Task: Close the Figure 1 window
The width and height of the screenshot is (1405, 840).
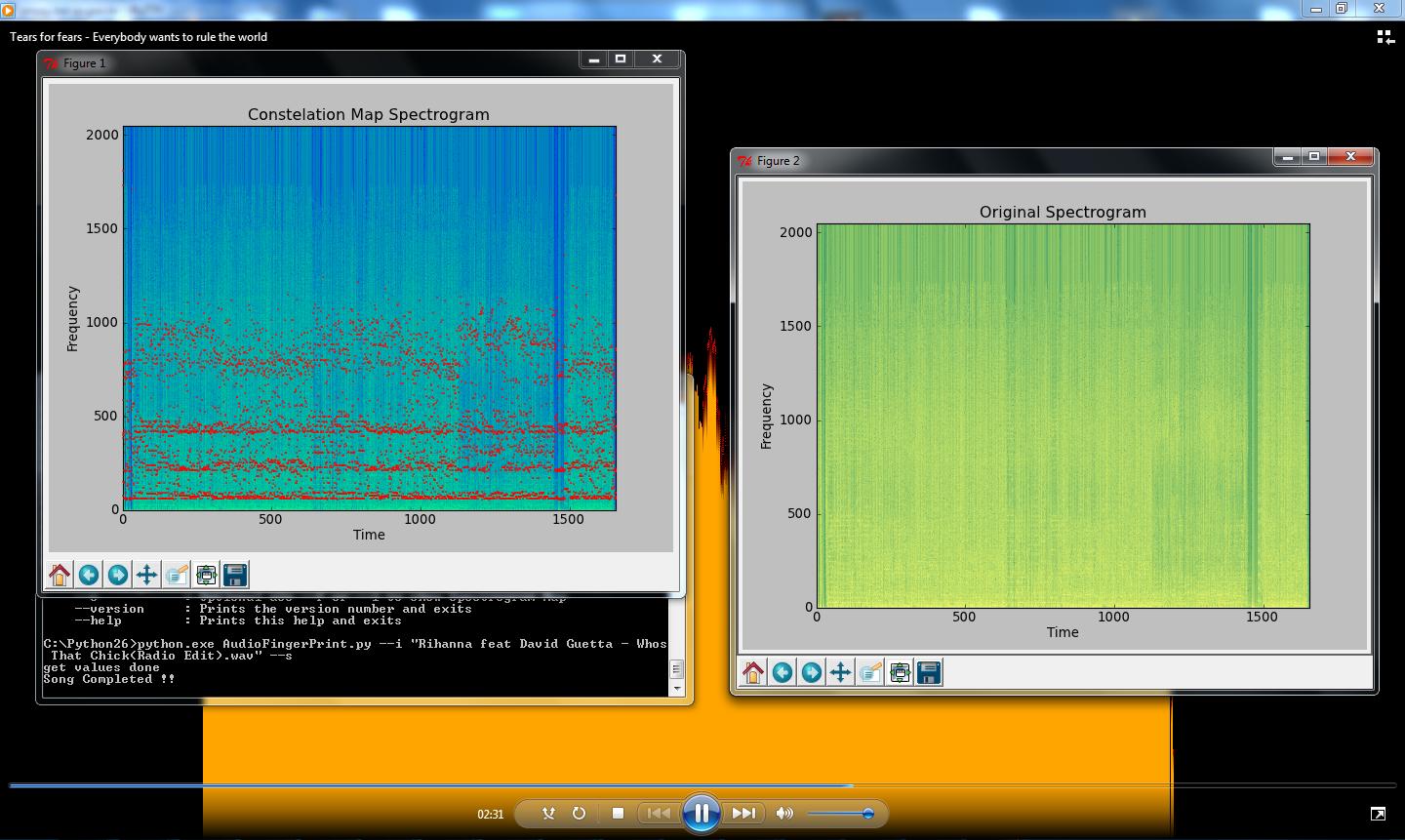Action: [658, 59]
